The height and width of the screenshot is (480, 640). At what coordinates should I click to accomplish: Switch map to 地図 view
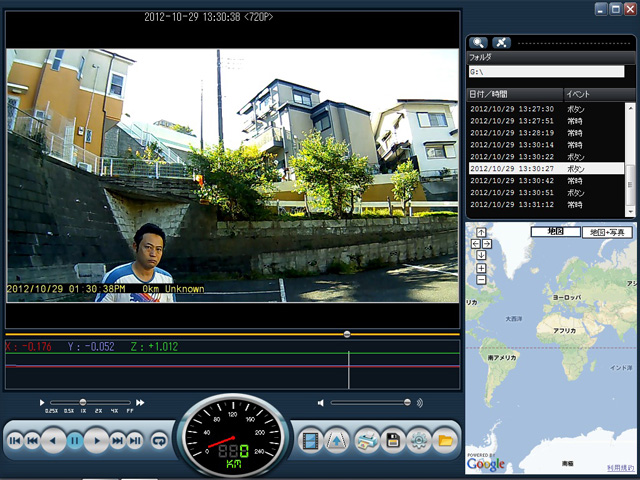pyautogui.click(x=555, y=231)
